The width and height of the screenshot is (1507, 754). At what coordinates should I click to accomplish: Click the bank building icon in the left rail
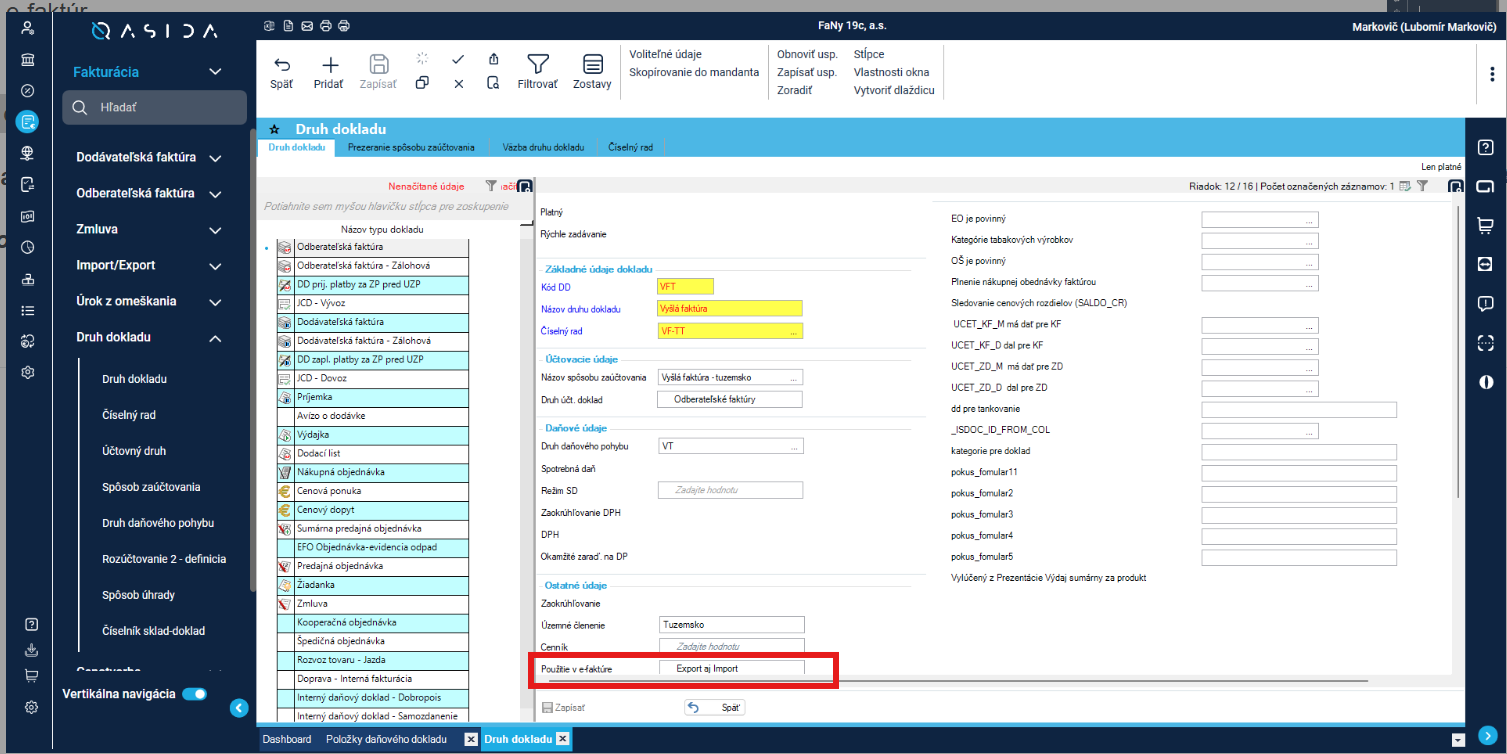(x=28, y=59)
